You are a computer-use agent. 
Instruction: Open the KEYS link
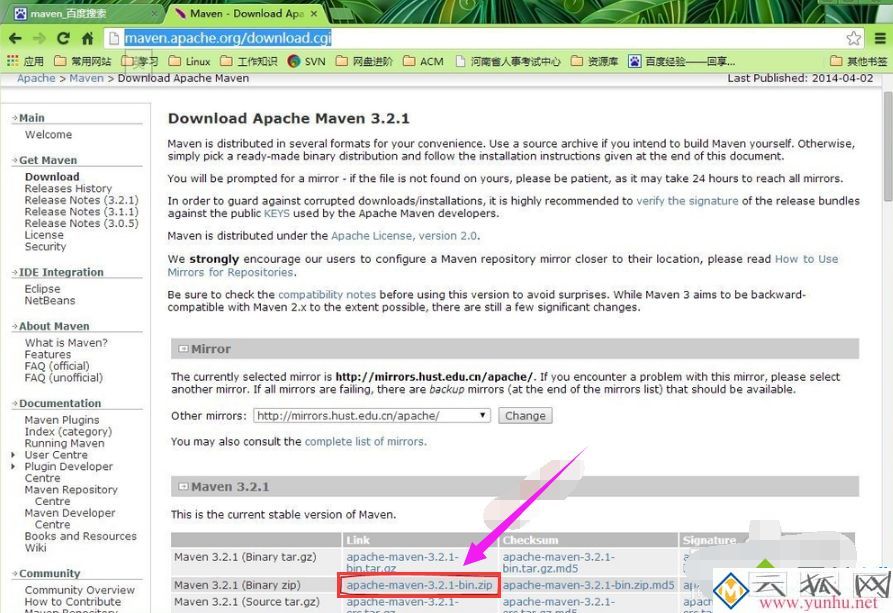(x=277, y=213)
